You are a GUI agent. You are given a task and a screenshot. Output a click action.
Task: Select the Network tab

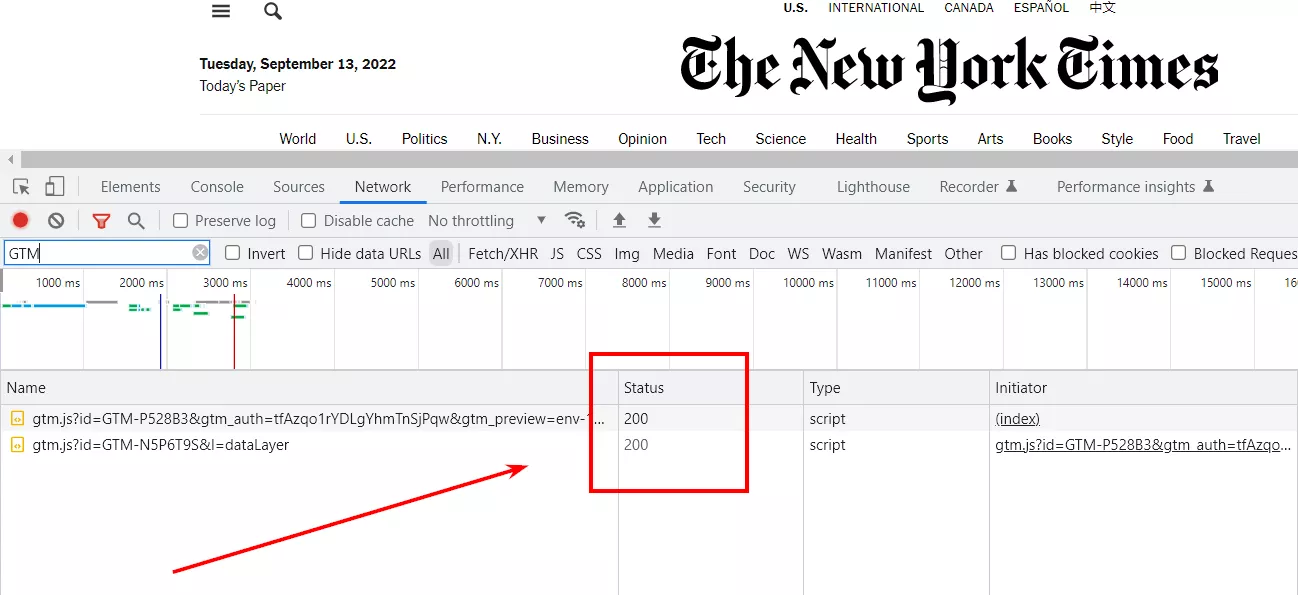383,187
